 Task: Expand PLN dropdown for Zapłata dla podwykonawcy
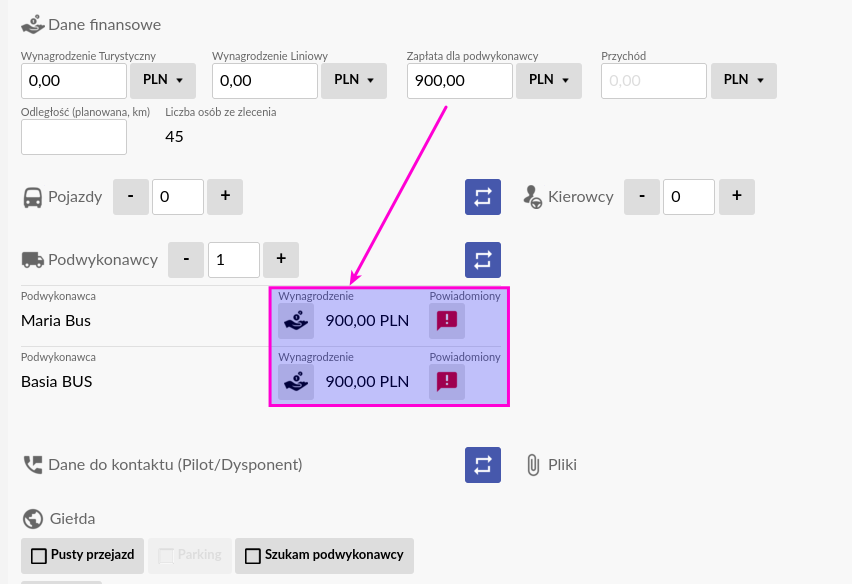click(549, 80)
